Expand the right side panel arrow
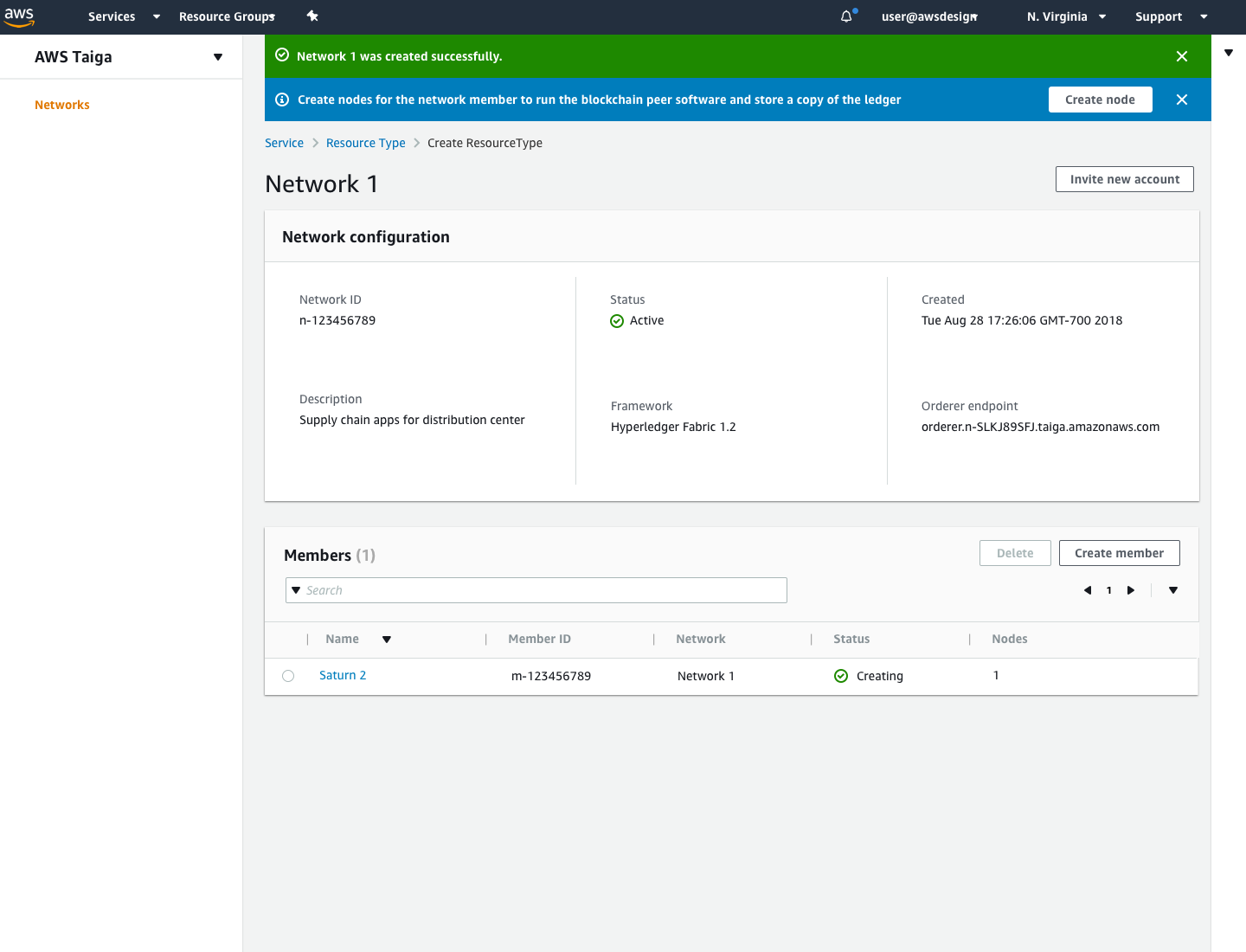1246x952 pixels. 1229,53
